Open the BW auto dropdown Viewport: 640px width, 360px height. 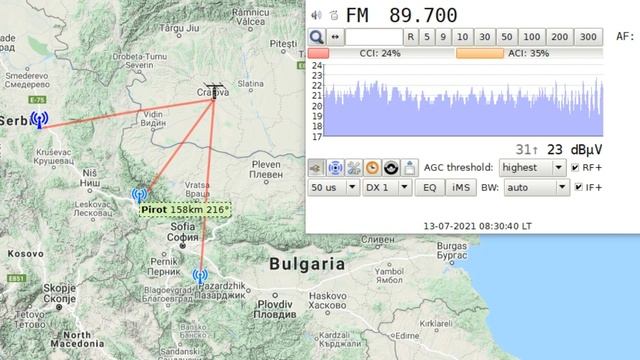(537, 188)
